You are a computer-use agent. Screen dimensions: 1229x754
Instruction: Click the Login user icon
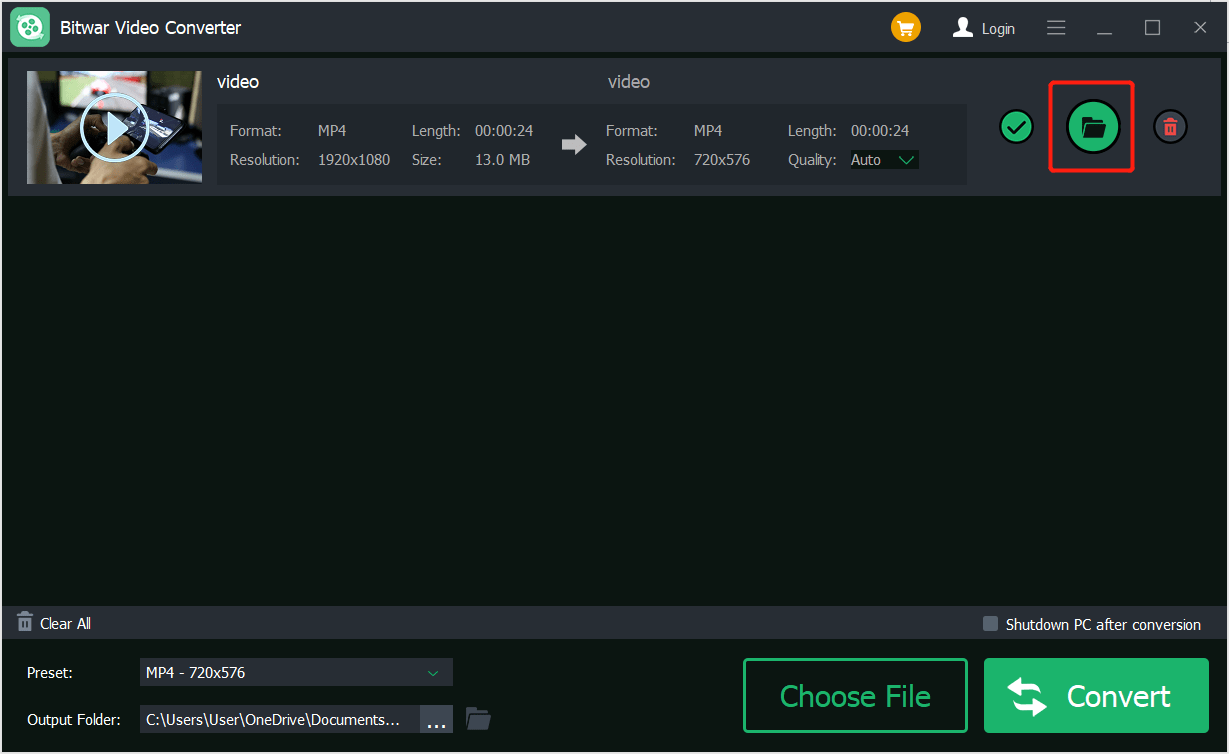click(963, 28)
